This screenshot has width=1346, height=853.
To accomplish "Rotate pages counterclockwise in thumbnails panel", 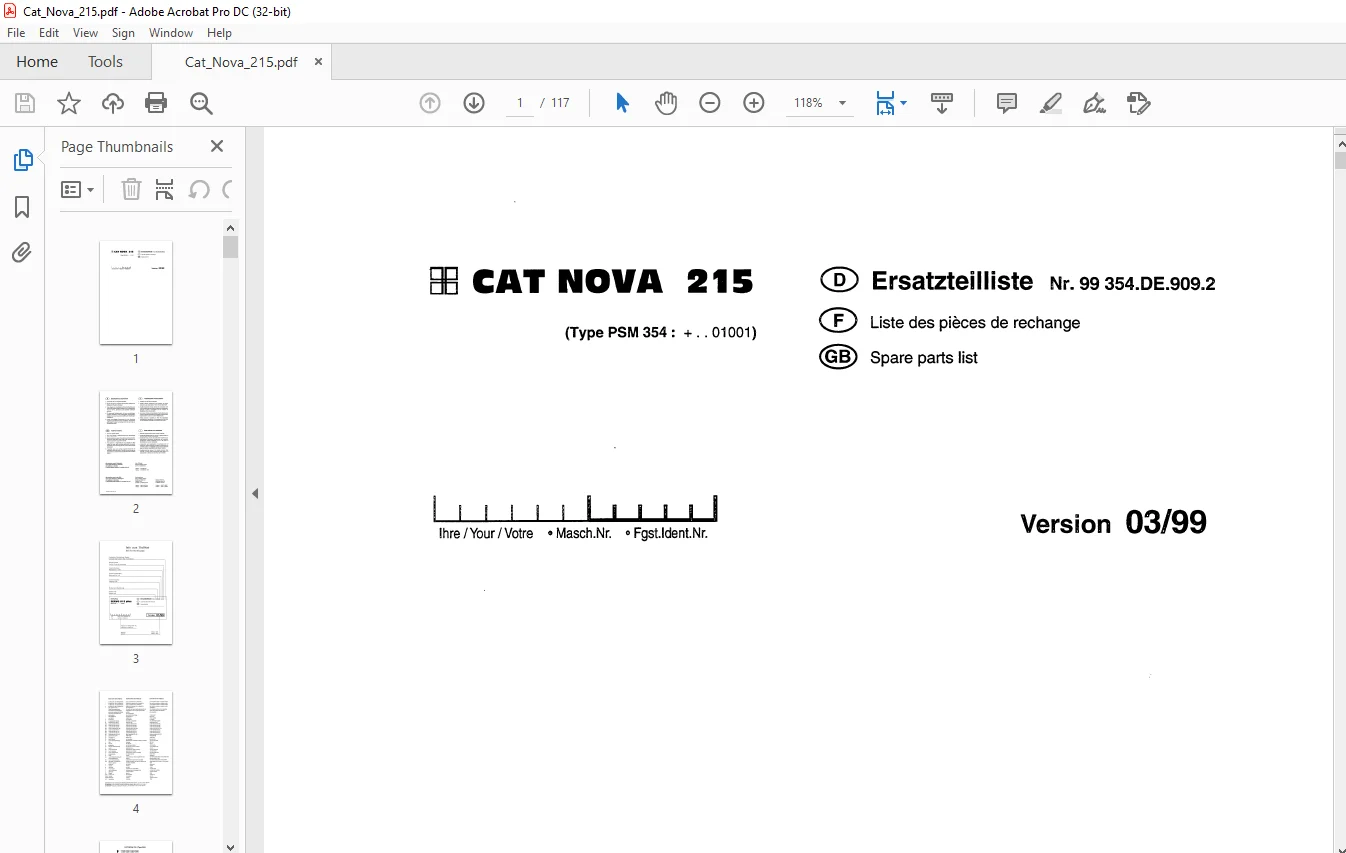I will click(x=199, y=189).
